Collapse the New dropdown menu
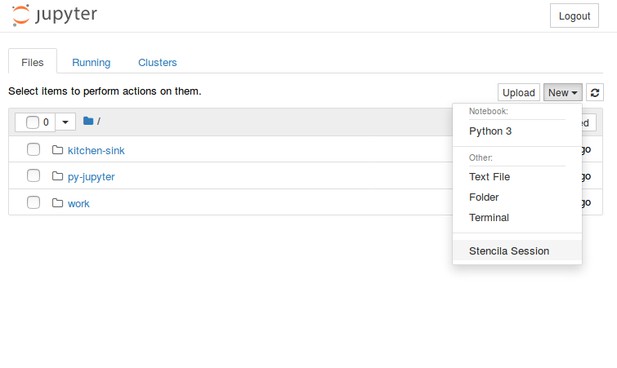Screen dimensions: 617x368 pyautogui.click(x=563, y=92)
